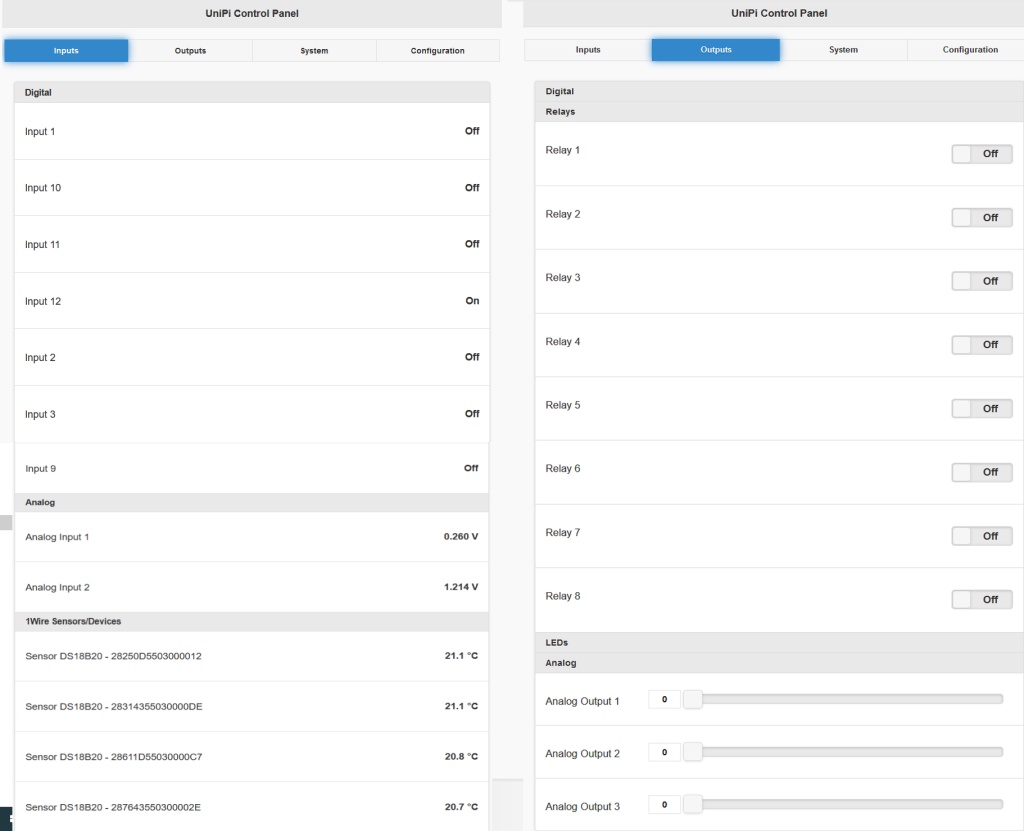The height and width of the screenshot is (831, 1024).
Task: Click Analog Output 3 value field
Action: point(664,804)
